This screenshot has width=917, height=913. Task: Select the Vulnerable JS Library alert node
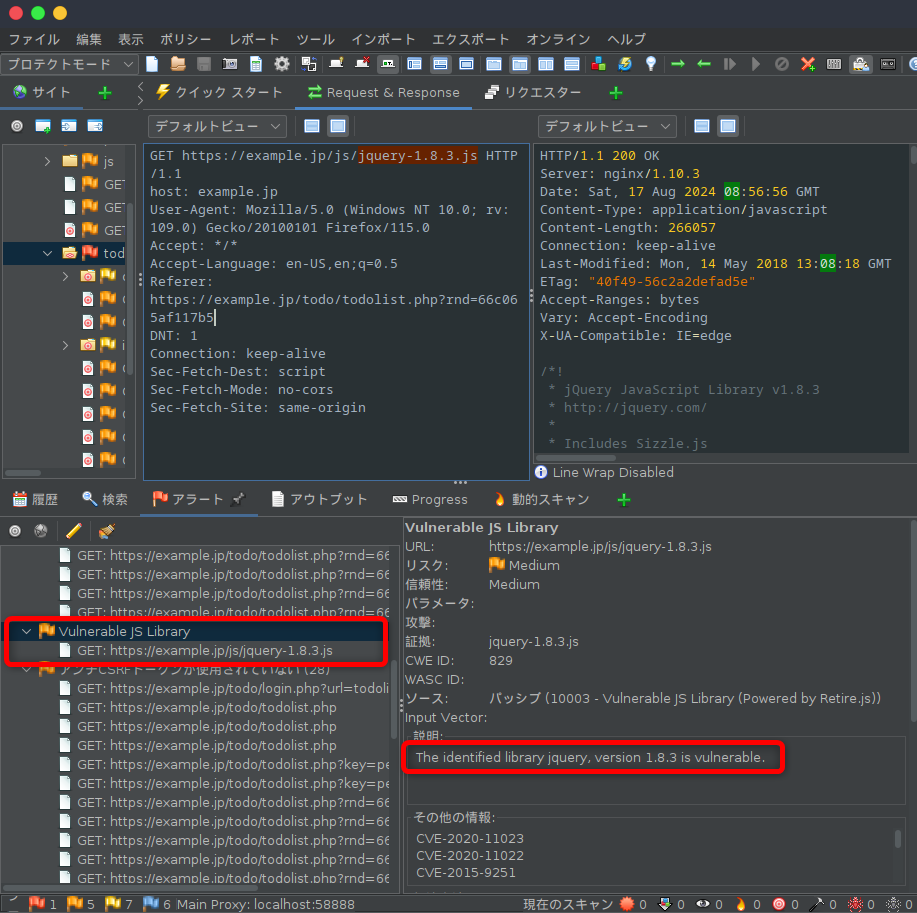point(124,631)
